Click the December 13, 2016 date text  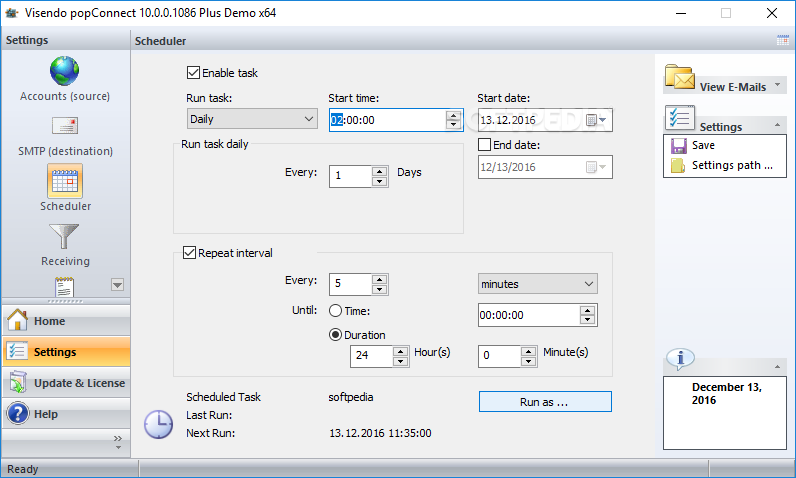(726, 393)
